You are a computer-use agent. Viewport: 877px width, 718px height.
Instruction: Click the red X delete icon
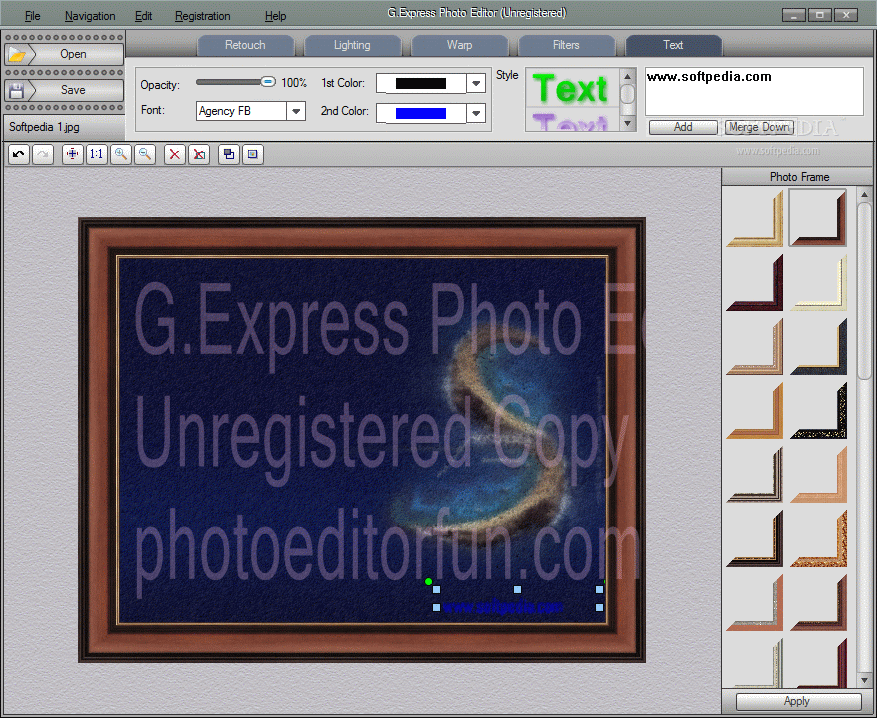(175, 154)
